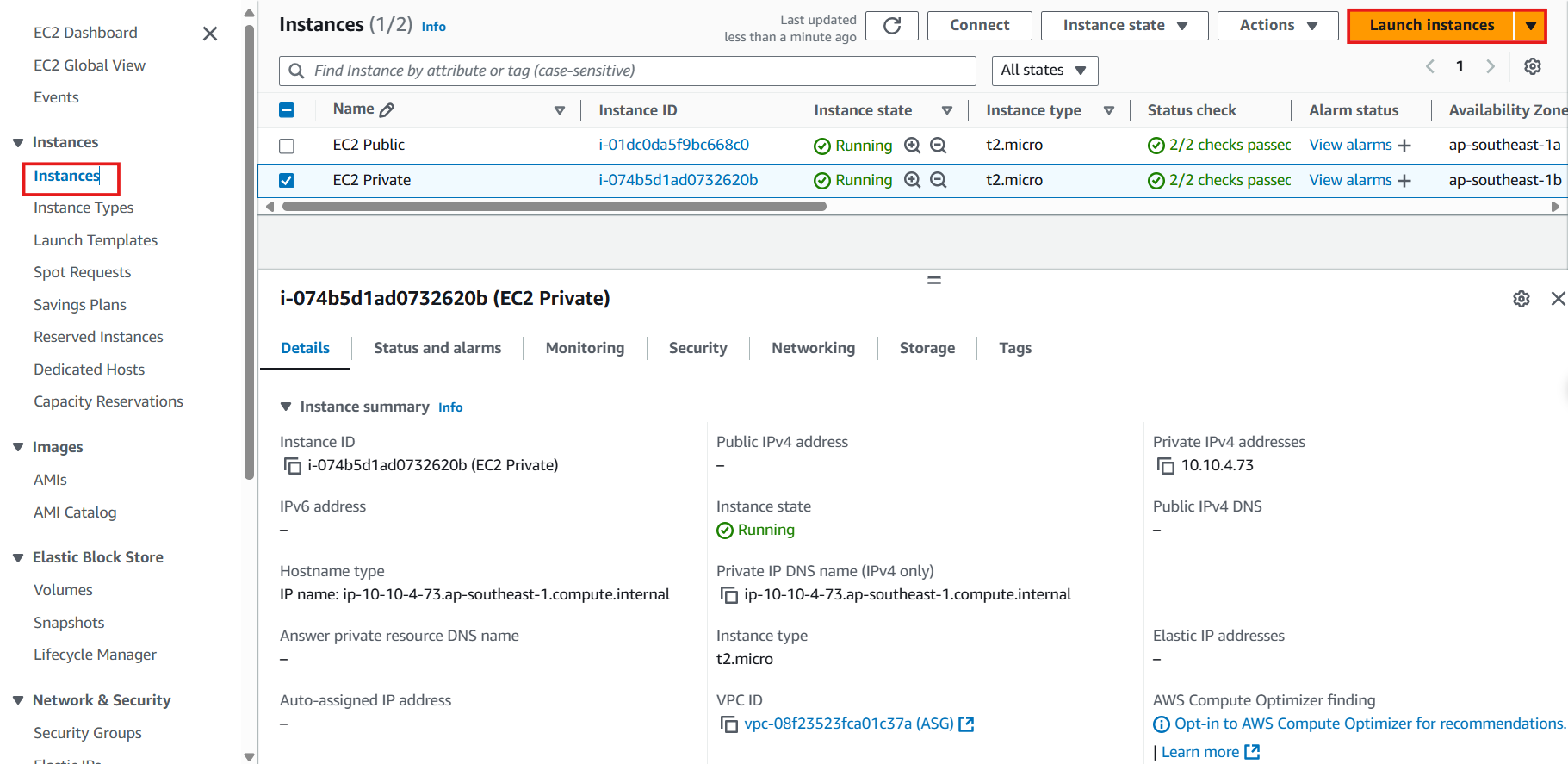Open instance i-01dc0da5f9bc668c0 link
Image resolution: width=1568 pixels, height=764 pixels.
tap(673, 145)
